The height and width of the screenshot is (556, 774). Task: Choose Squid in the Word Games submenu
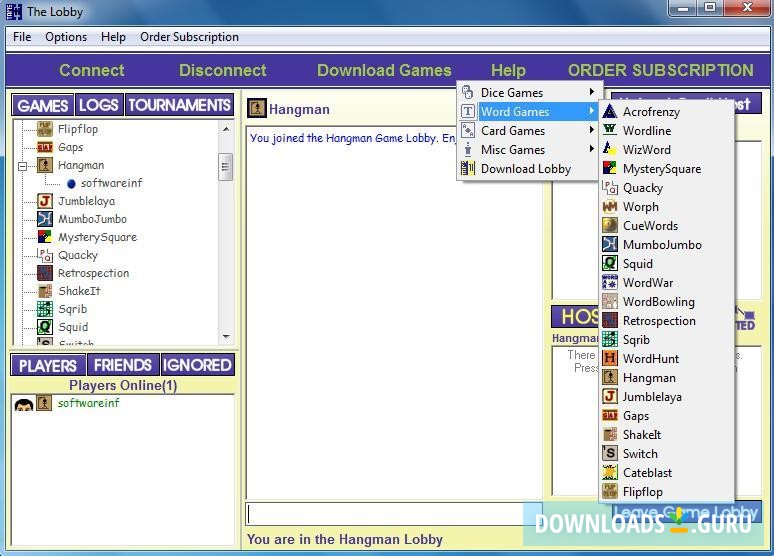pos(638,264)
